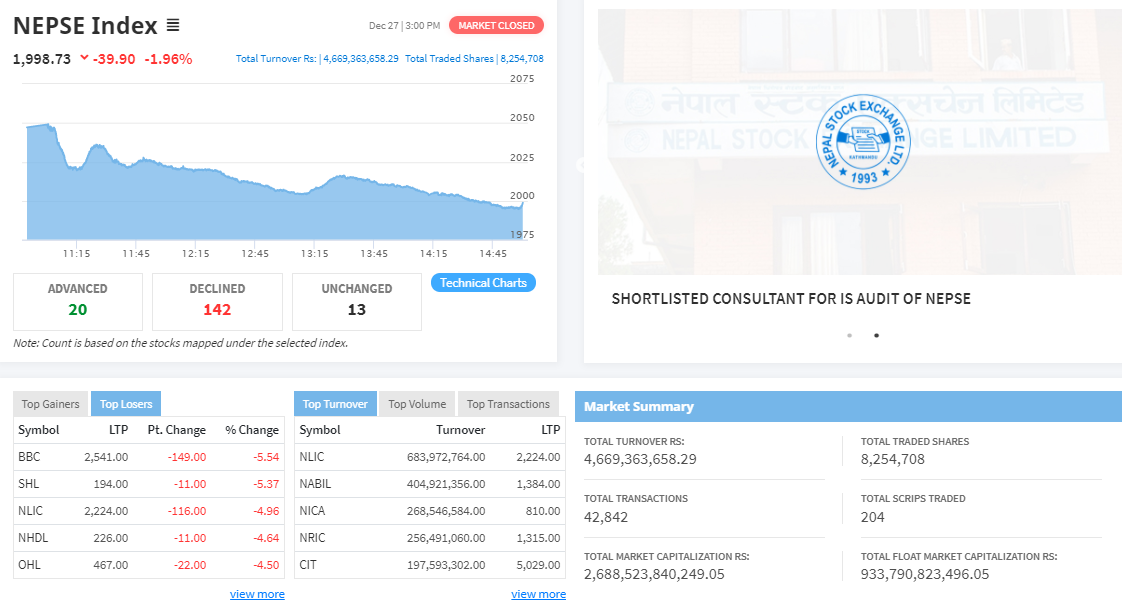The width and height of the screenshot is (1122, 612).
Task: Click the Market Closed status badge
Action: point(497,25)
